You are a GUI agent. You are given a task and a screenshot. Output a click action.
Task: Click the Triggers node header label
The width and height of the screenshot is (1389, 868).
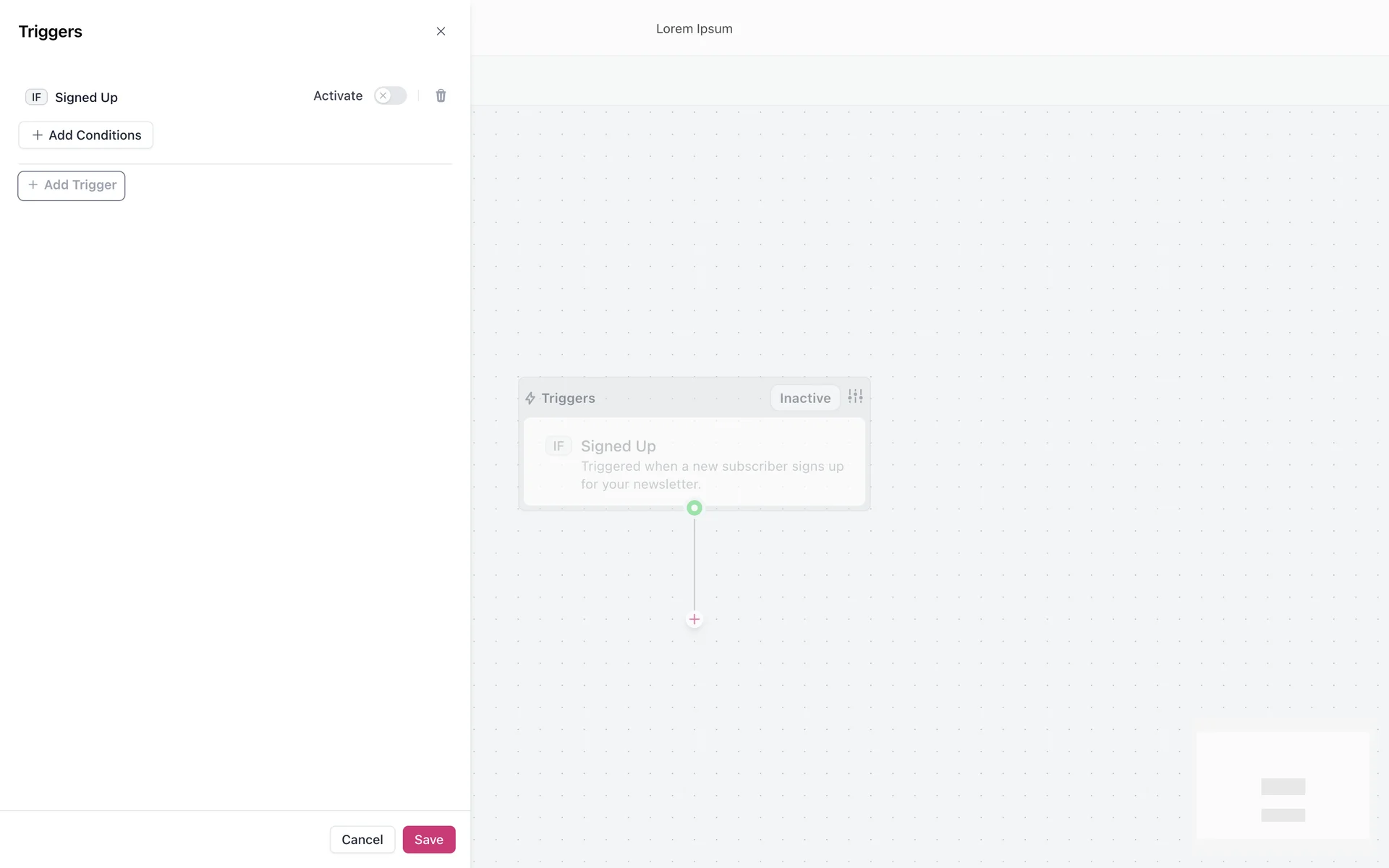click(x=568, y=399)
